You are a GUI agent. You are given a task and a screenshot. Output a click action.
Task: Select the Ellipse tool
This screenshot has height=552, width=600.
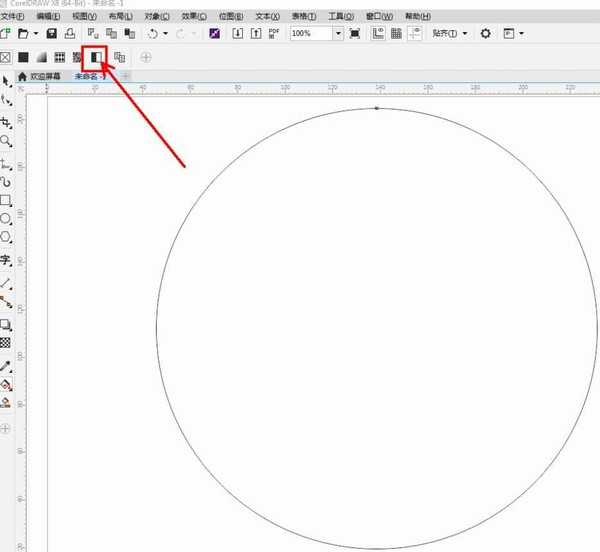pos(6,217)
